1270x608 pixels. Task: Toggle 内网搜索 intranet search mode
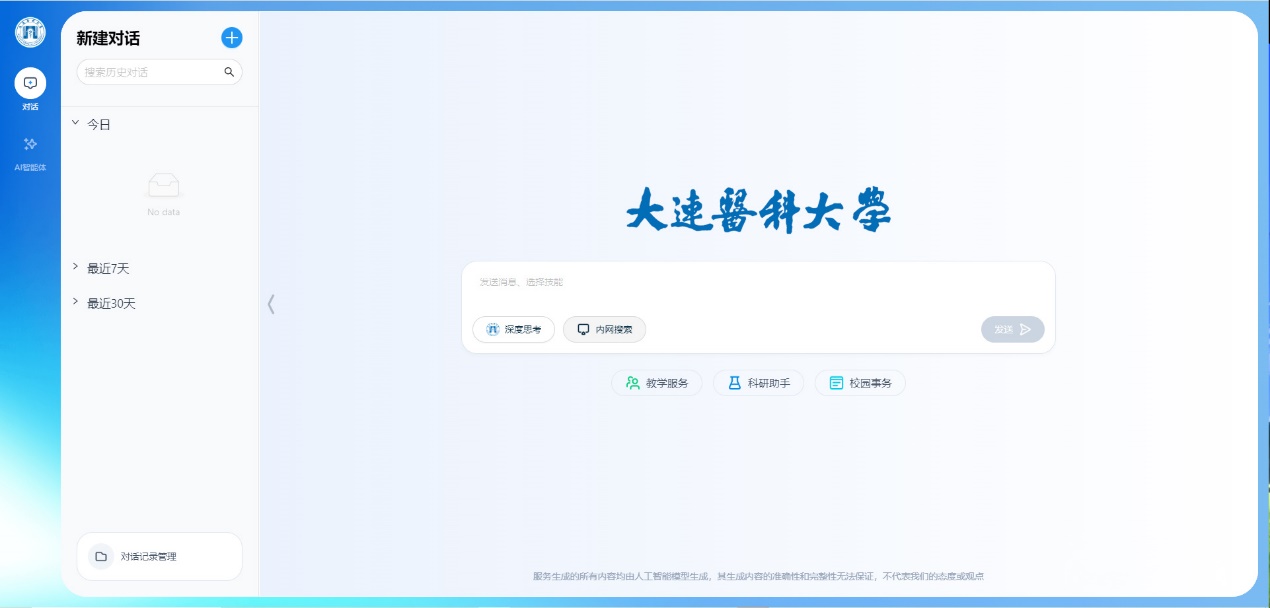coord(604,329)
